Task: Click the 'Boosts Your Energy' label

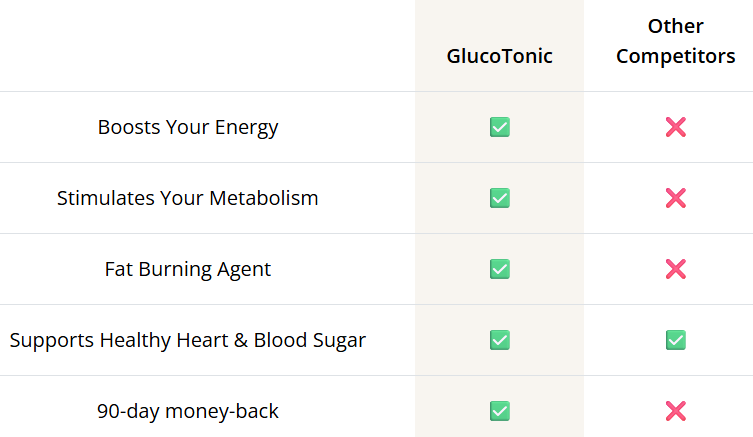Action: click(x=188, y=127)
